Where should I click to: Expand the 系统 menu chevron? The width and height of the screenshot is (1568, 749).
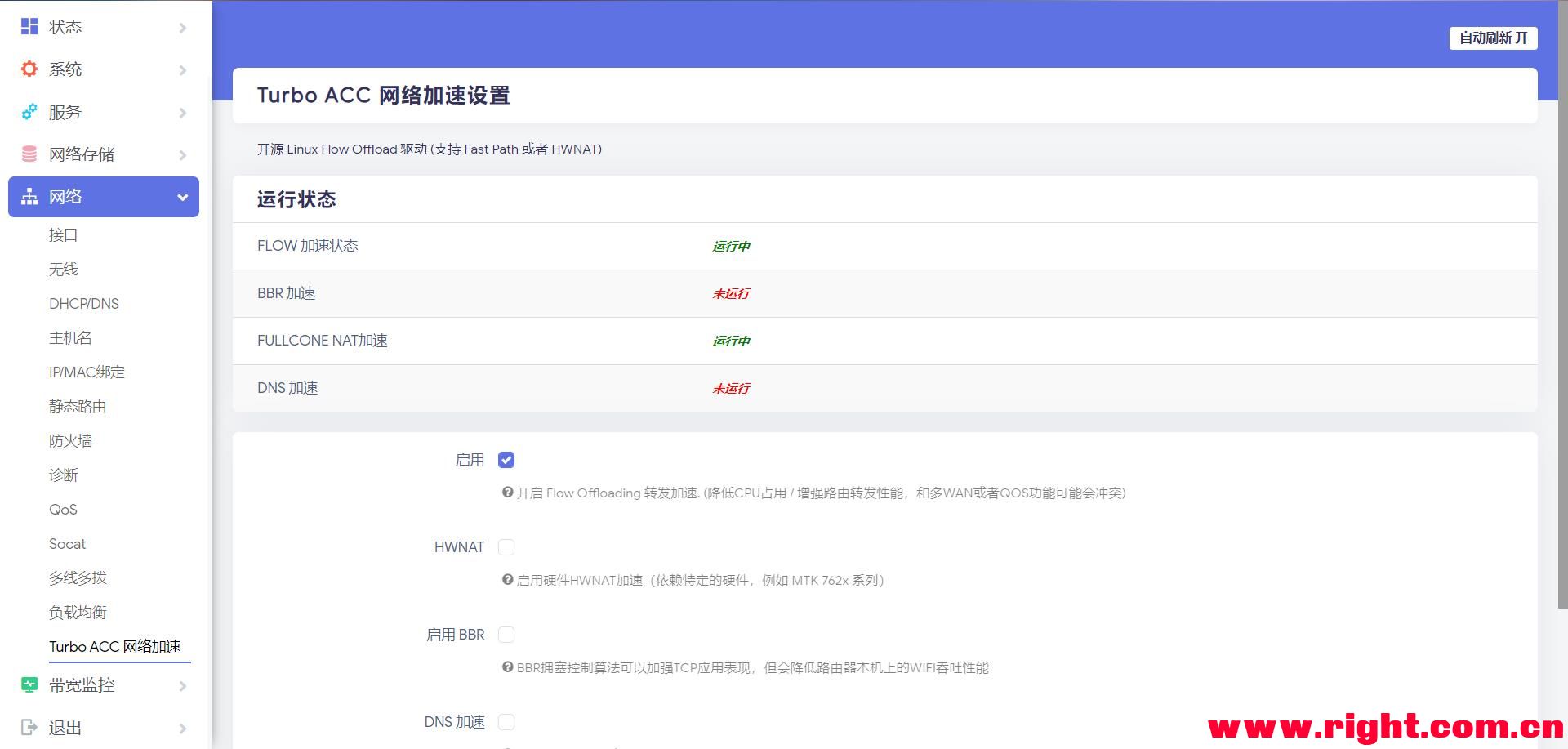(x=183, y=70)
